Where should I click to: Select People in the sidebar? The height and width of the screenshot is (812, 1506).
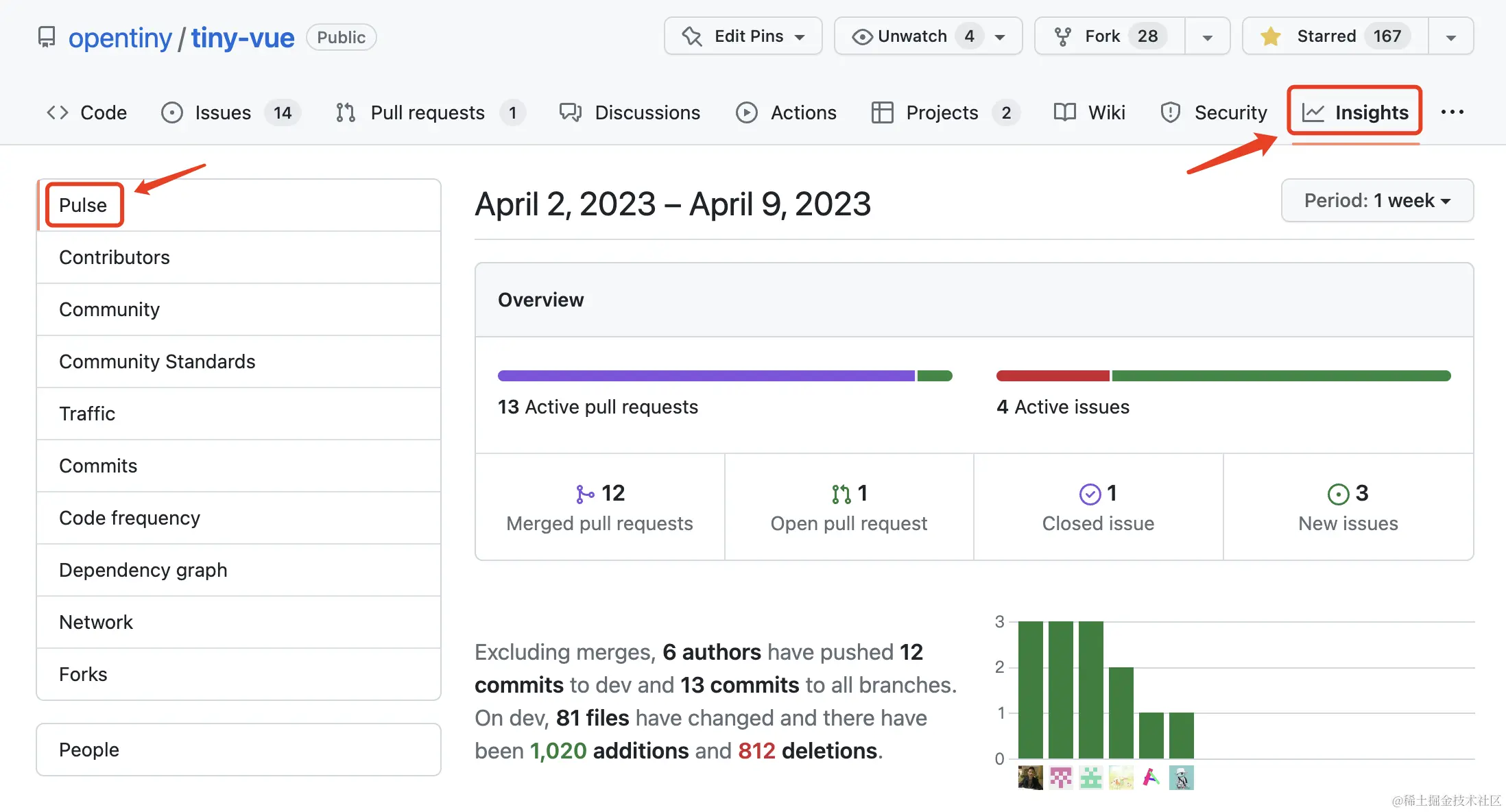click(x=239, y=750)
